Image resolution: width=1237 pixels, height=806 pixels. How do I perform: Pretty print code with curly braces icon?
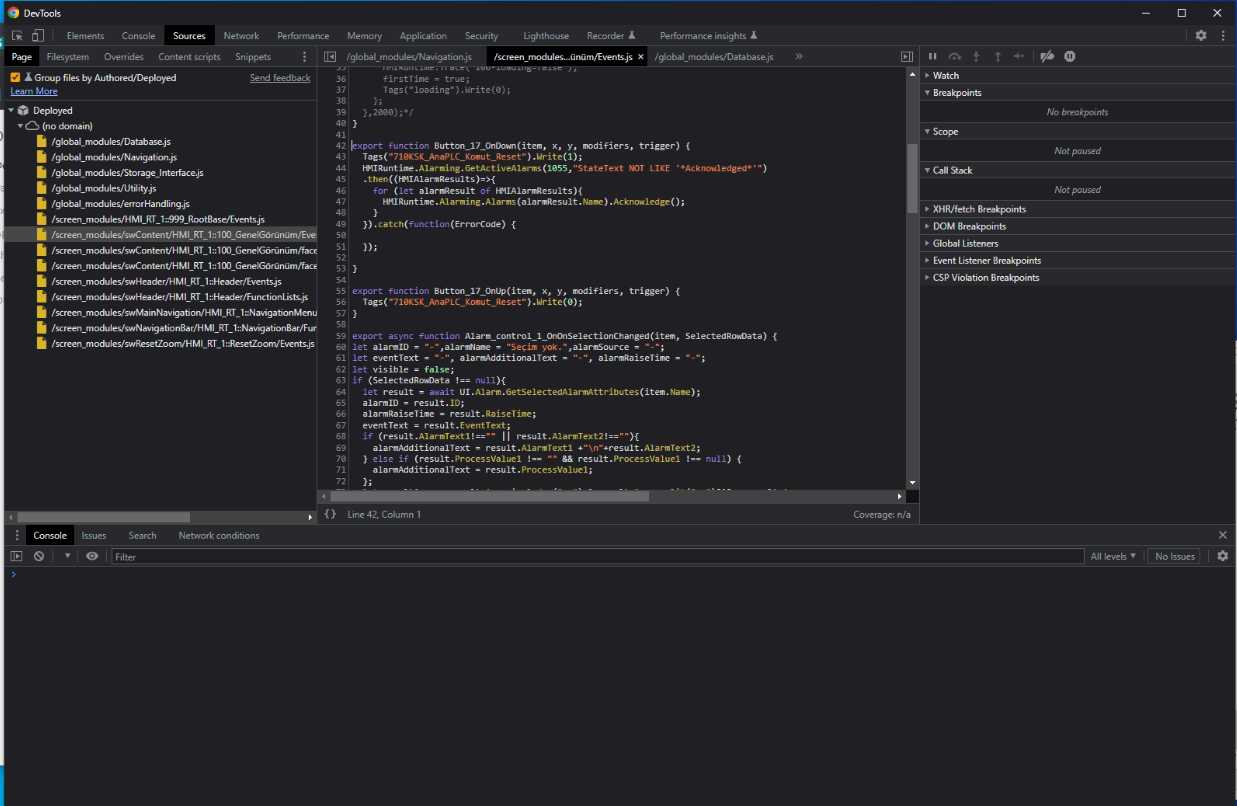pyautogui.click(x=330, y=514)
